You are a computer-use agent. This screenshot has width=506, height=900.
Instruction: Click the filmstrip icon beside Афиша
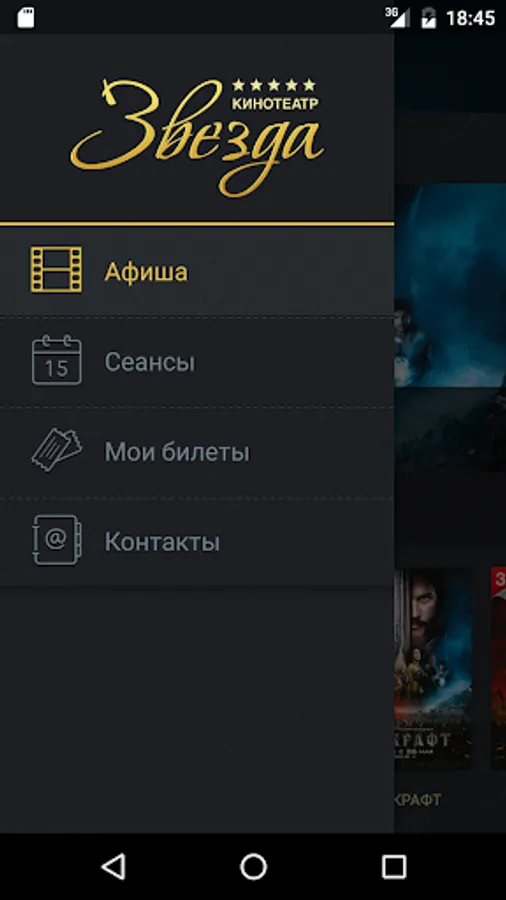[56, 270]
